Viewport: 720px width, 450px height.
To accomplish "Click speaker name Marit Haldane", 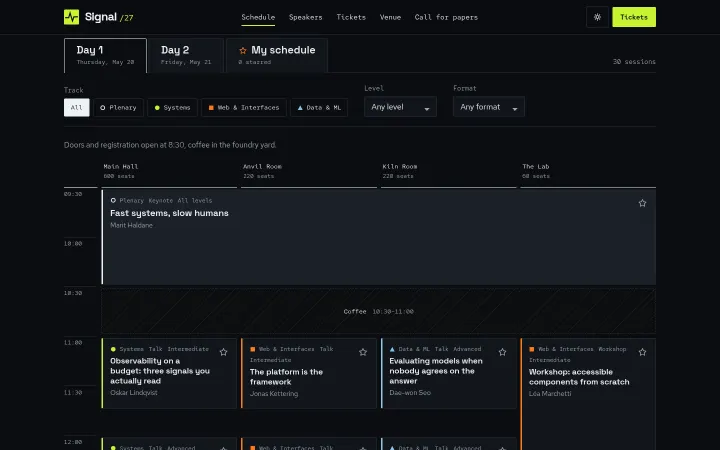I will click(x=131, y=225).
